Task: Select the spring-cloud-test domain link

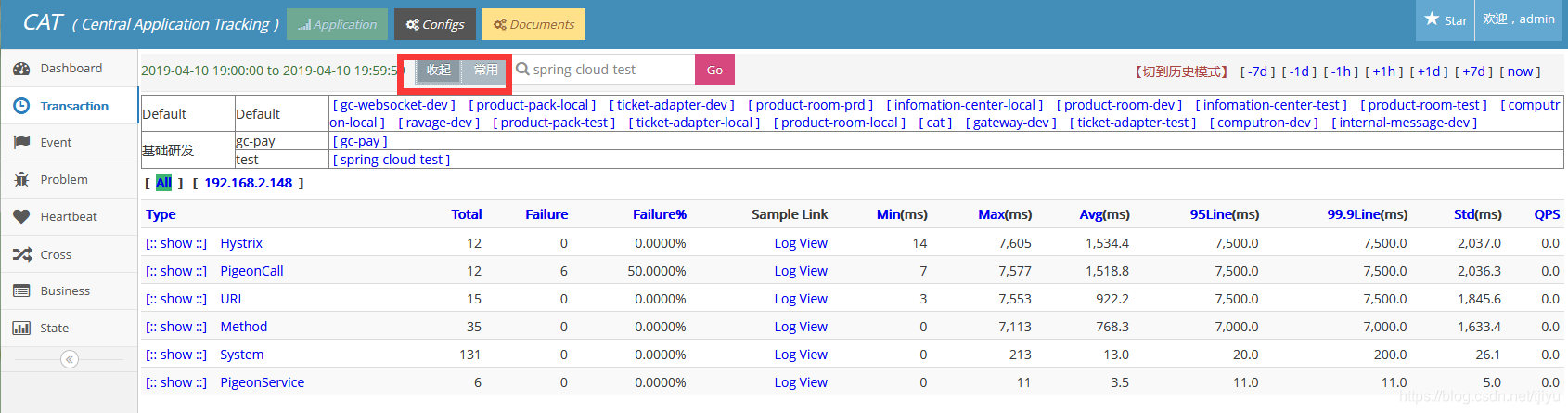Action: coord(392,160)
